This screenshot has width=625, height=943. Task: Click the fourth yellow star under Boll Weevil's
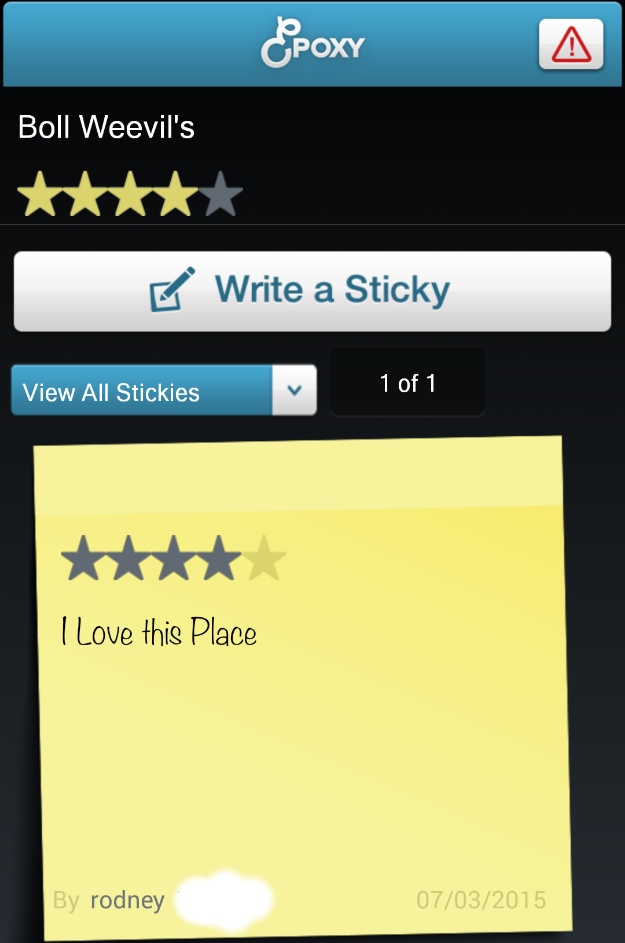pyautogui.click(x=176, y=195)
